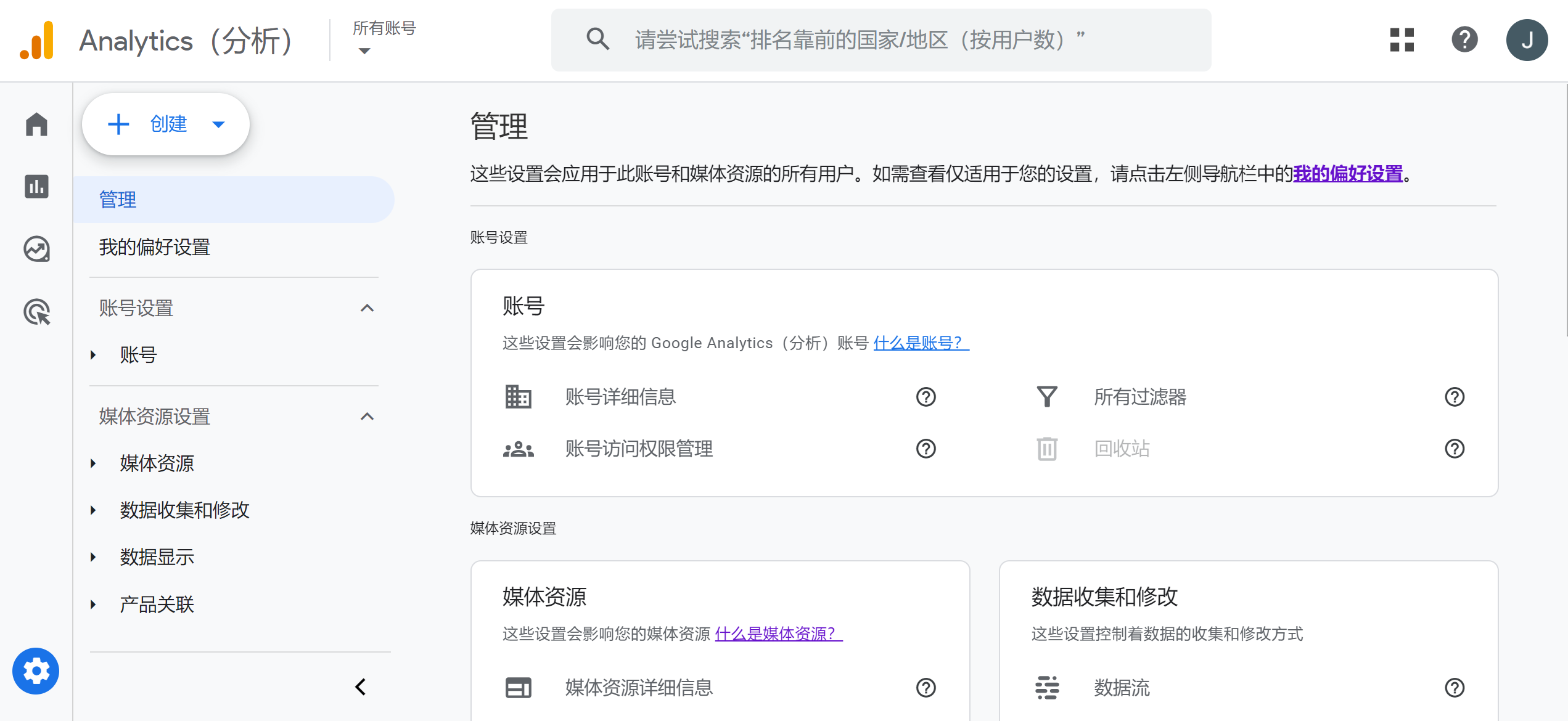Expand the 产品关联 tree arrow
The width and height of the screenshot is (1568, 721).
(x=93, y=605)
